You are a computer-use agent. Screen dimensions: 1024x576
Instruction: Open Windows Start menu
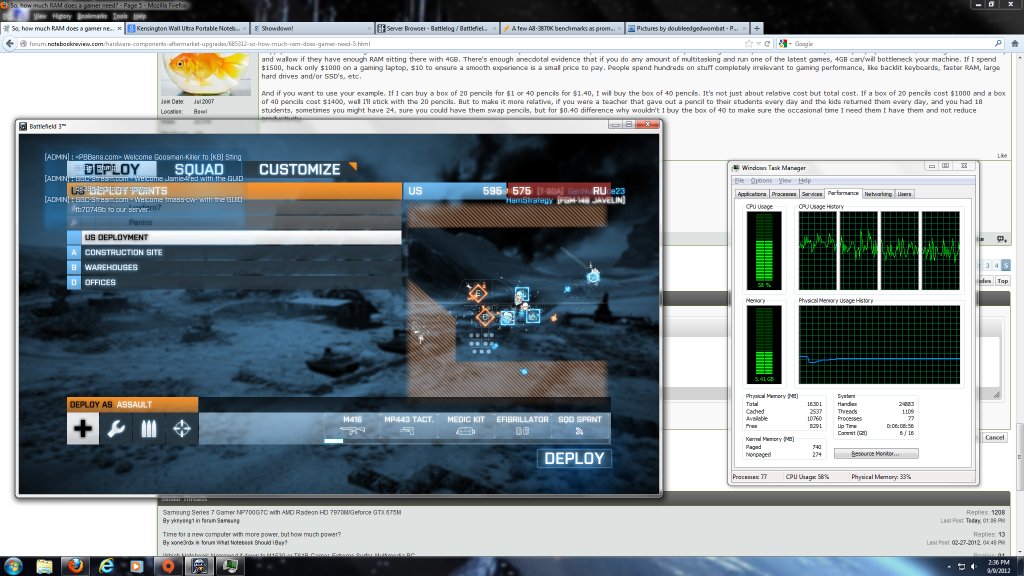(x=13, y=566)
